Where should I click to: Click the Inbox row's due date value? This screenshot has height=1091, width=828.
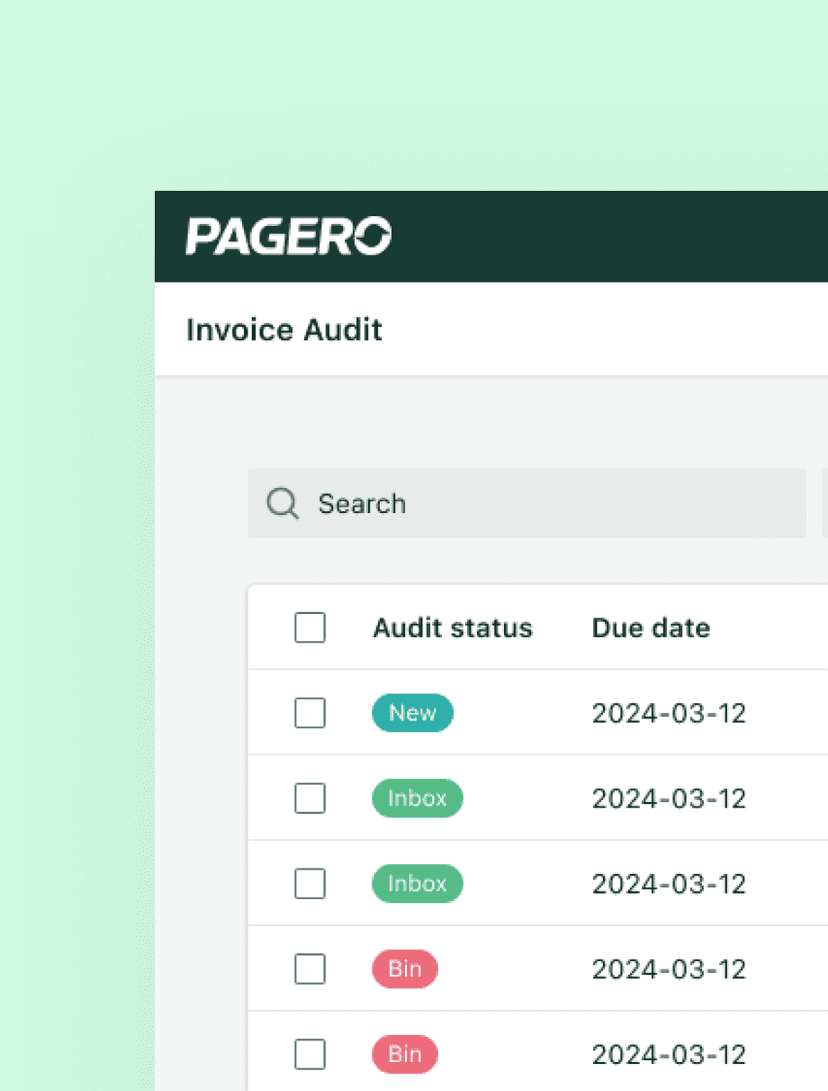pos(668,798)
